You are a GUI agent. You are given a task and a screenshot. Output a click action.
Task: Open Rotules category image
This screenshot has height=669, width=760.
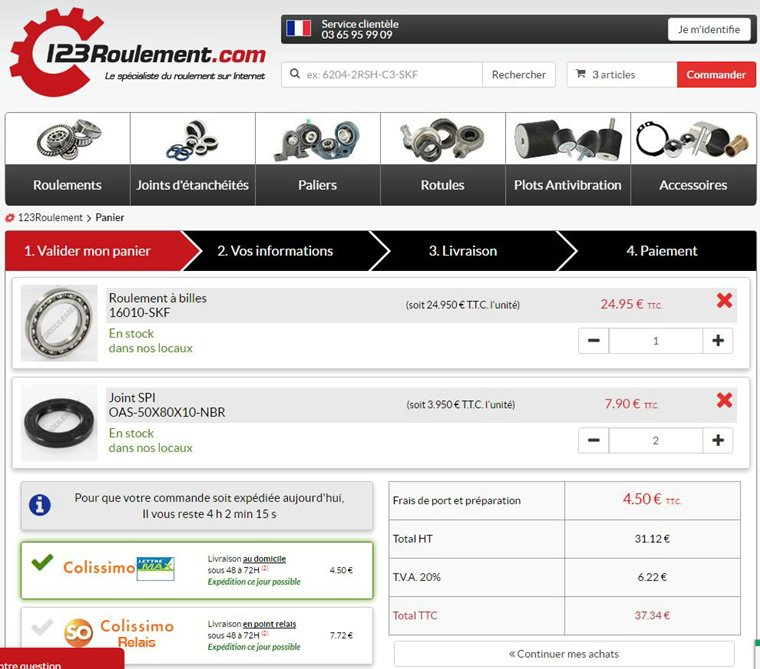[443, 139]
